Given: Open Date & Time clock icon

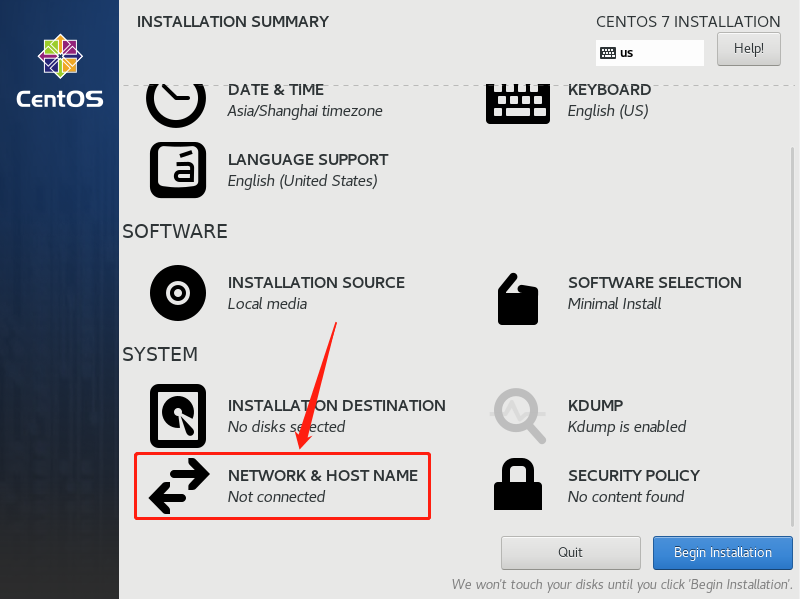Looking at the screenshot, I should coord(176,105).
